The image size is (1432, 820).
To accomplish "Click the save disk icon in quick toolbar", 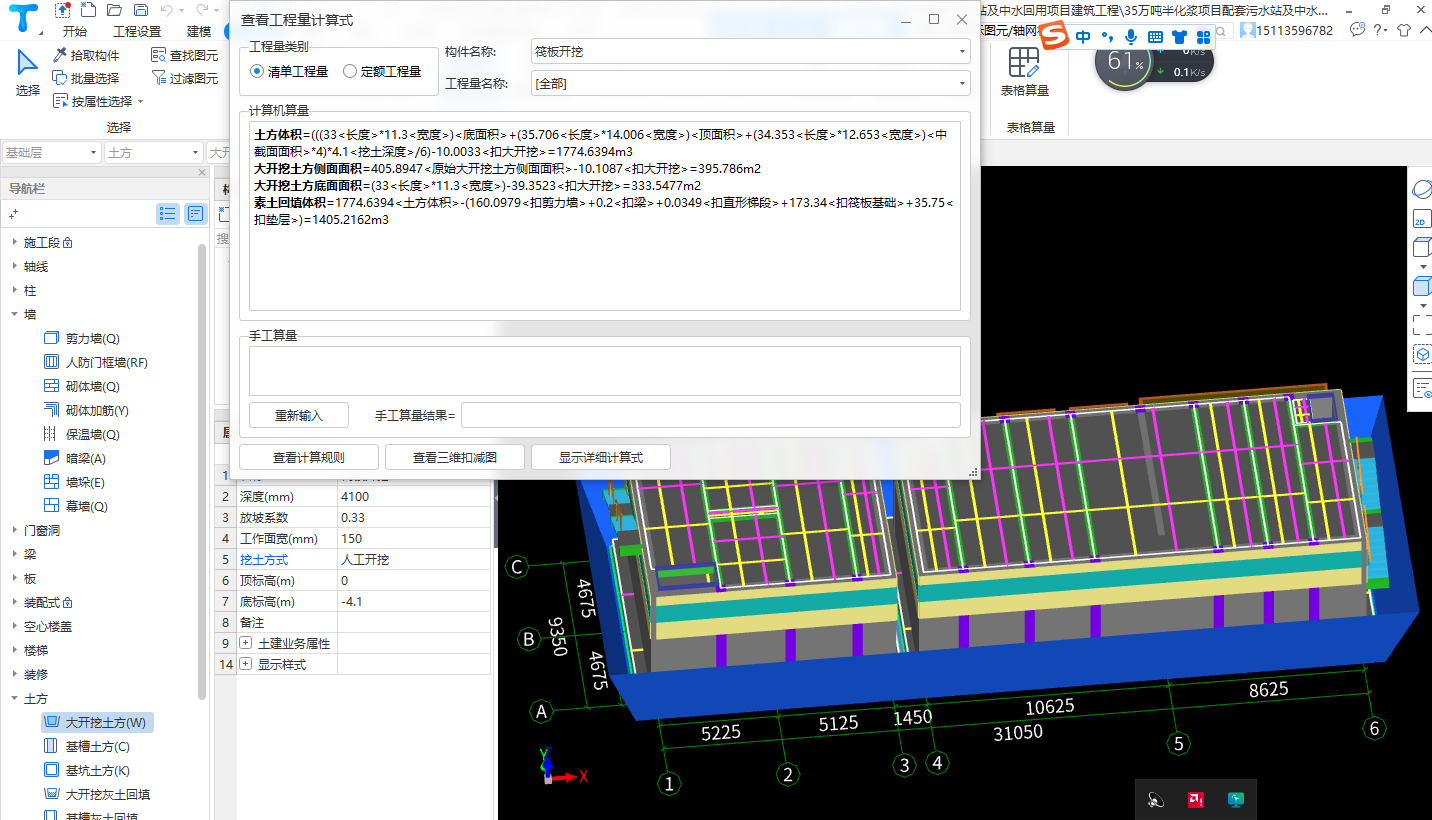I will pyautogui.click(x=141, y=10).
